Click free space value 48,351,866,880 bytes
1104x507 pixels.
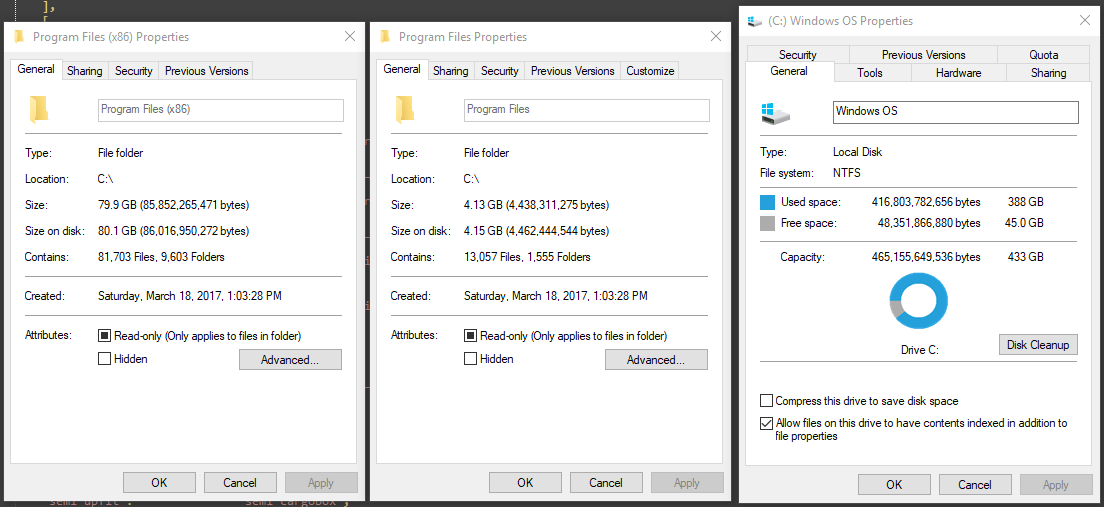coord(929,223)
